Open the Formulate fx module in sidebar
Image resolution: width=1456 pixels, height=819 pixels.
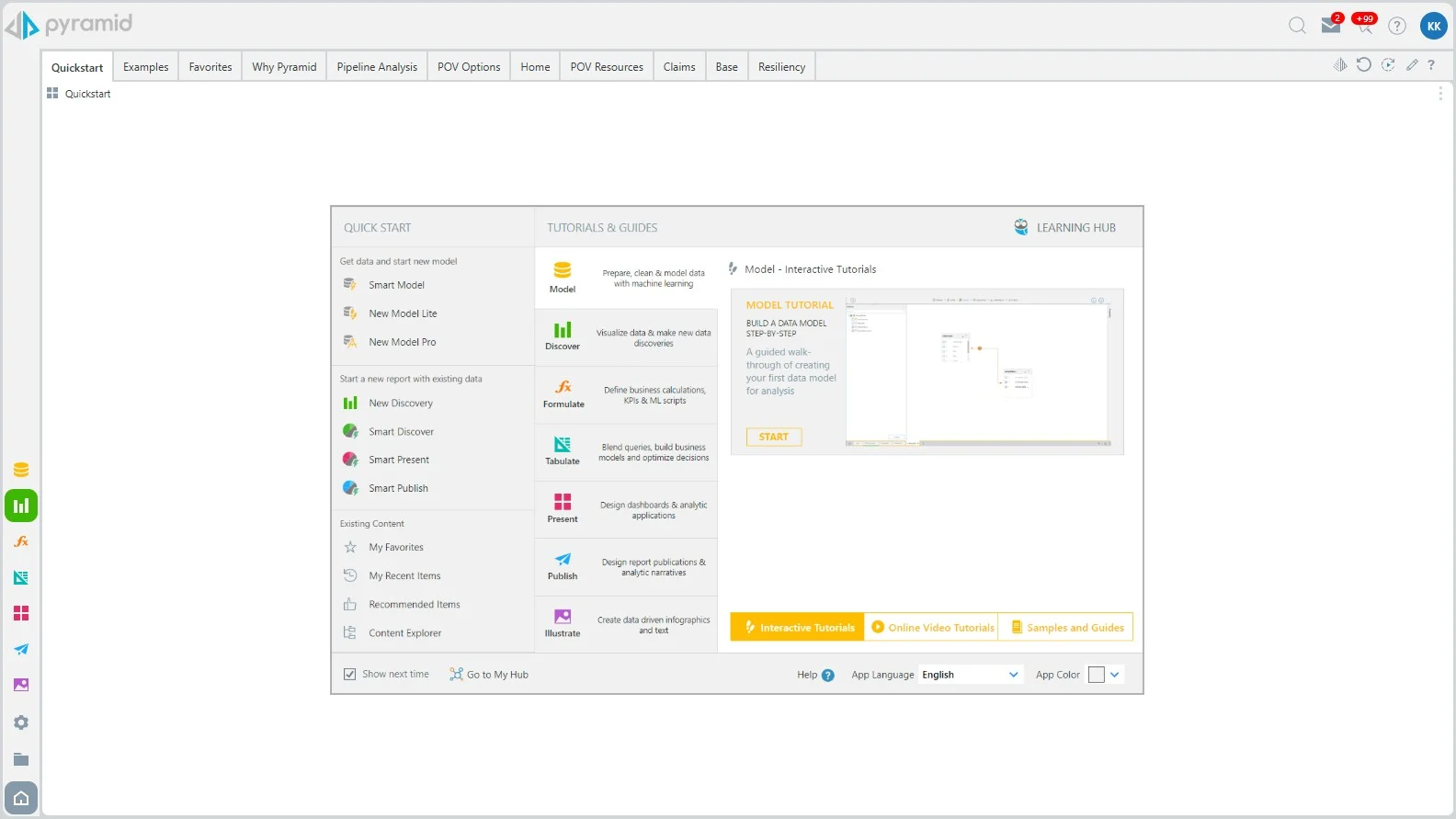[x=21, y=541]
